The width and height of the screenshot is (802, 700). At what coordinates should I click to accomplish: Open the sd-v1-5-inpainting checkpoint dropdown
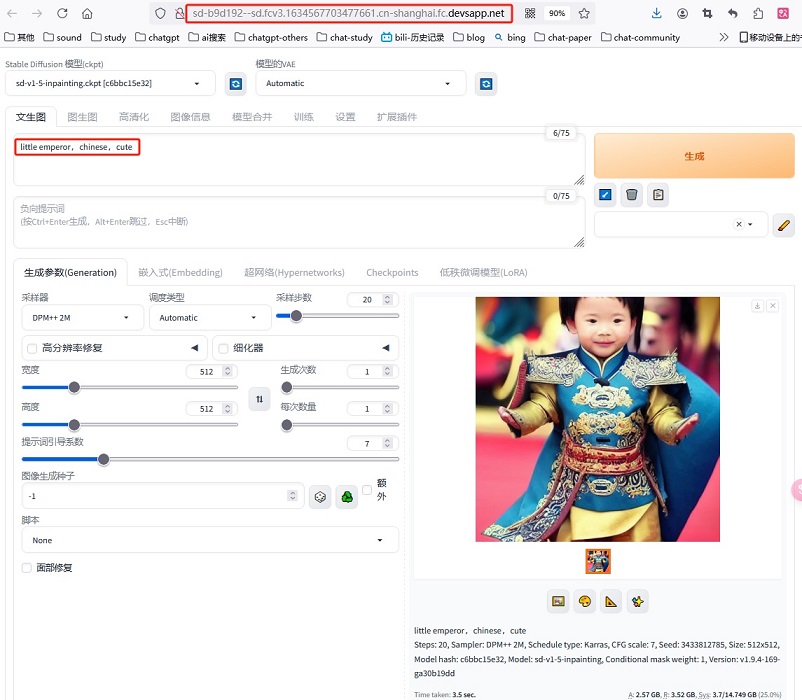(x=110, y=83)
